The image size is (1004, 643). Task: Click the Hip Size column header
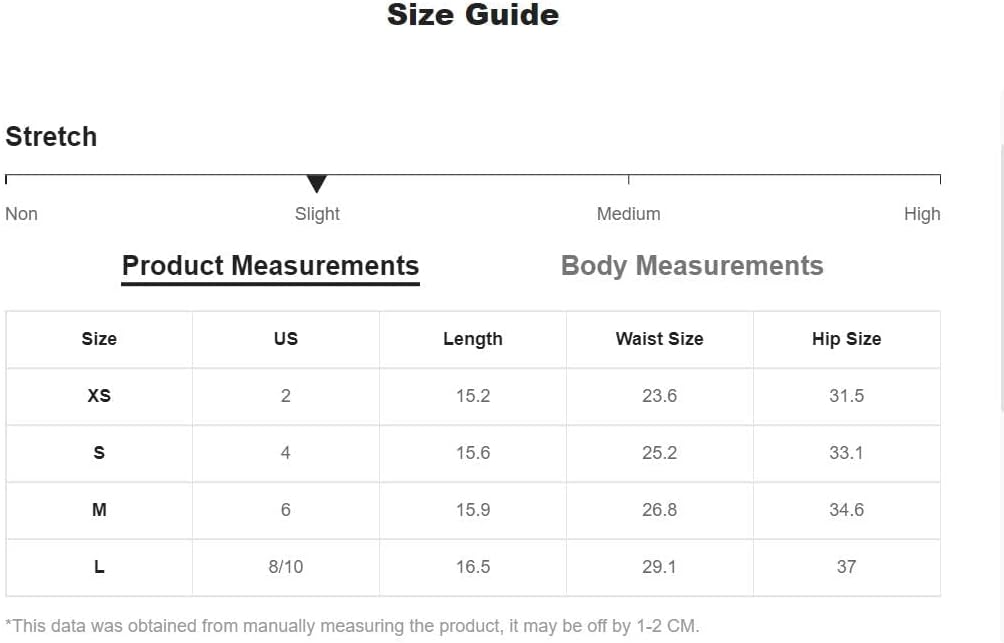(846, 339)
